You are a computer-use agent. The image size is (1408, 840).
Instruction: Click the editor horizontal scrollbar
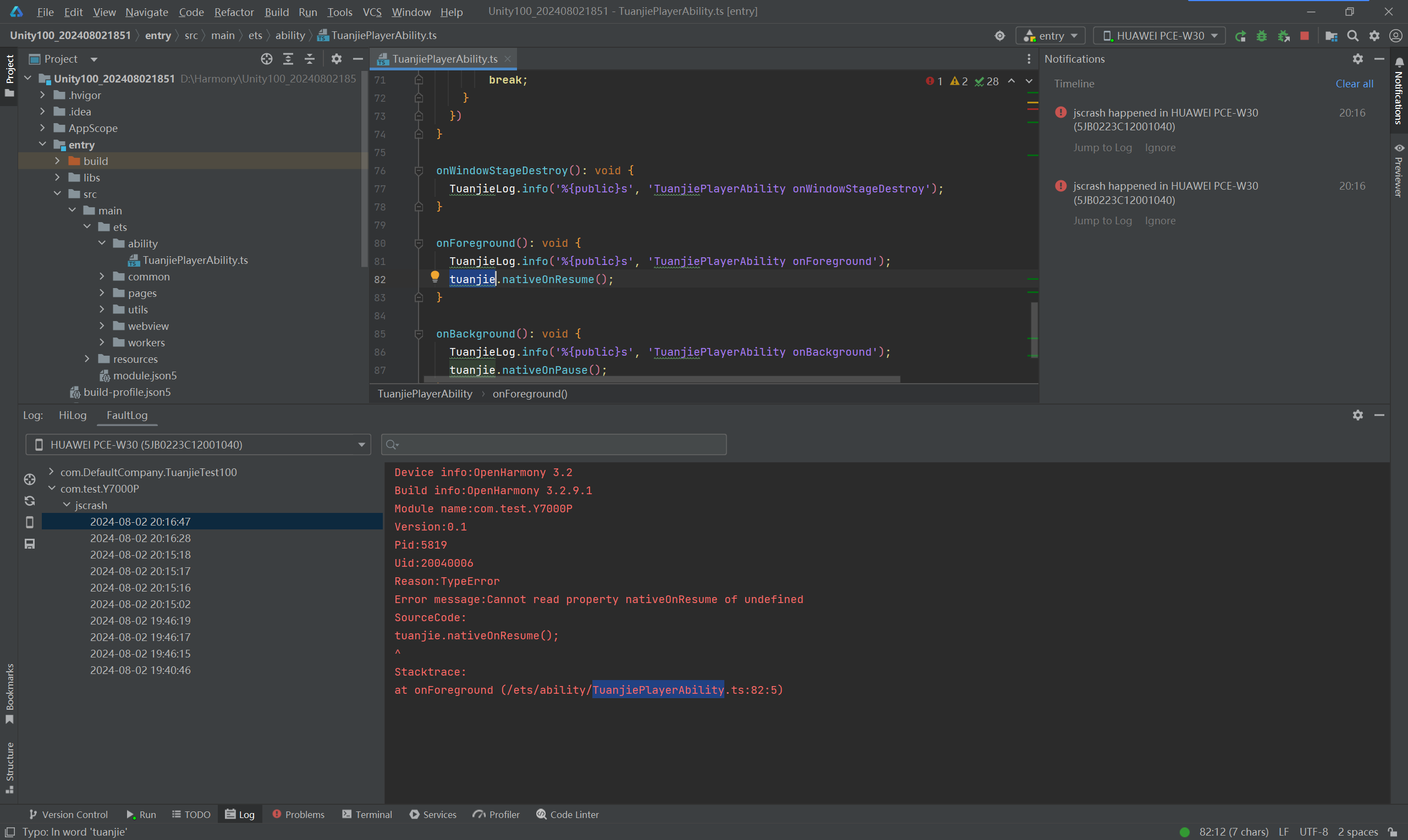[661, 380]
